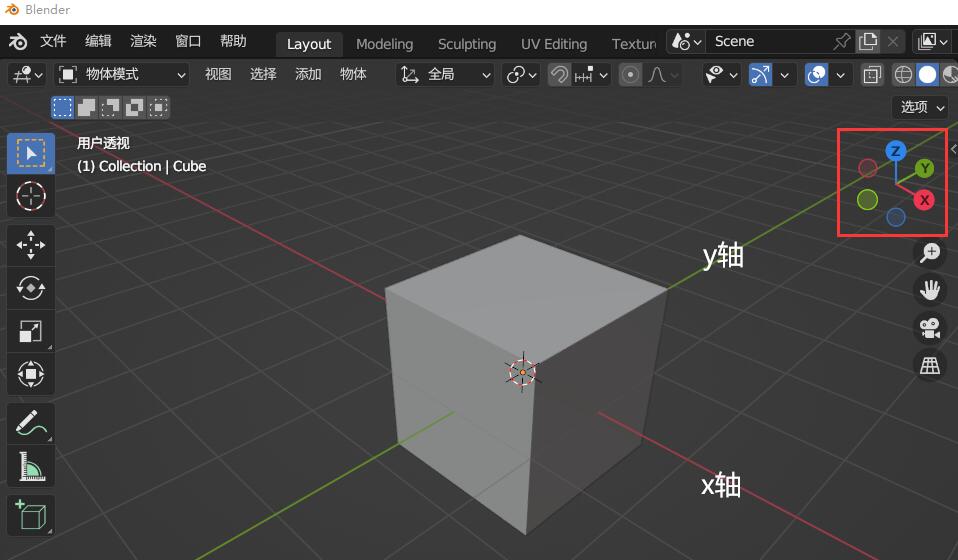Click the negative Y axis gizmo ball
Image resolution: width=958 pixels, height=560 pixels.
(x=868, y=200)
